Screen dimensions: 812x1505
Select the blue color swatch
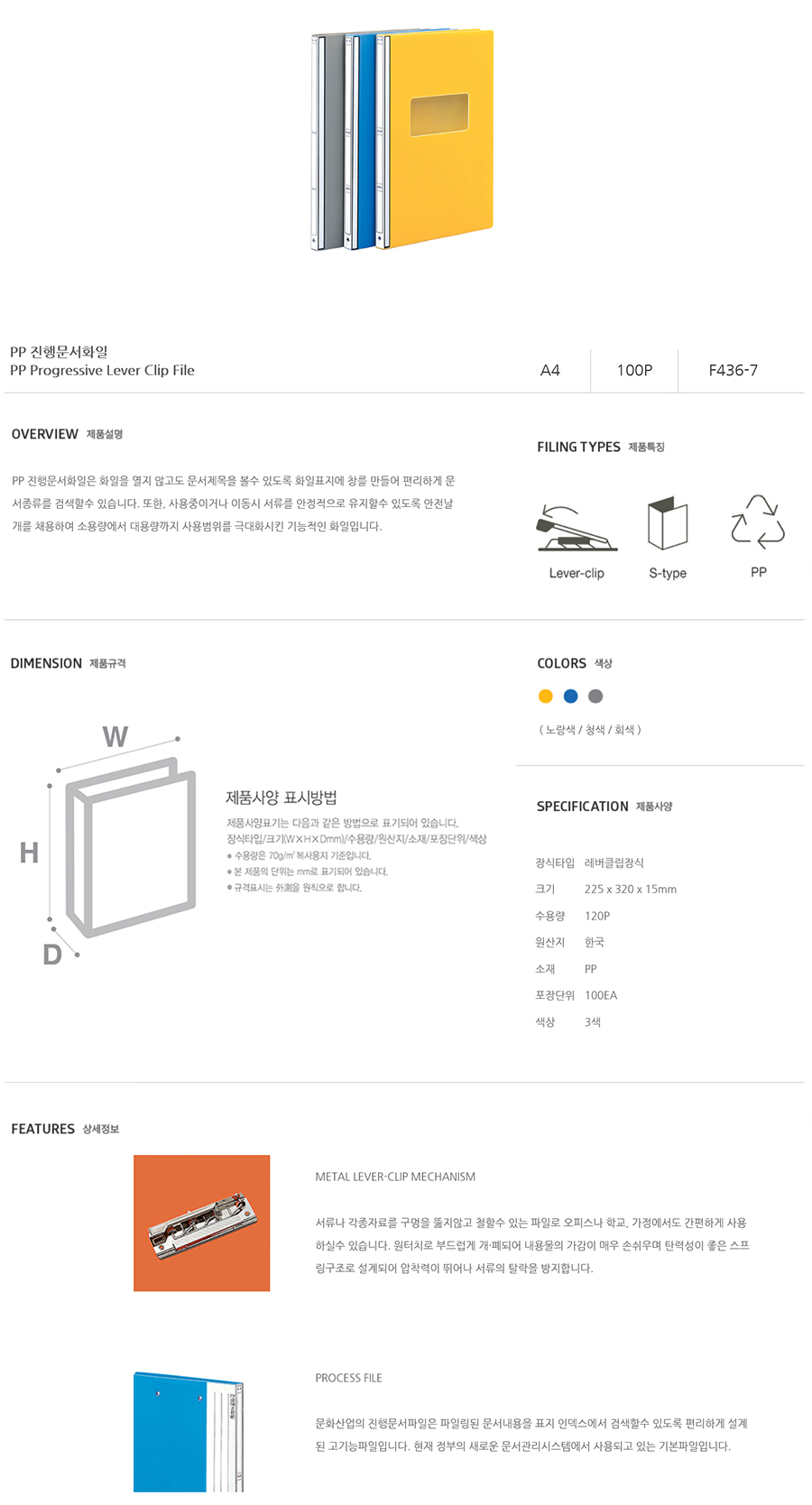point(570,696)
